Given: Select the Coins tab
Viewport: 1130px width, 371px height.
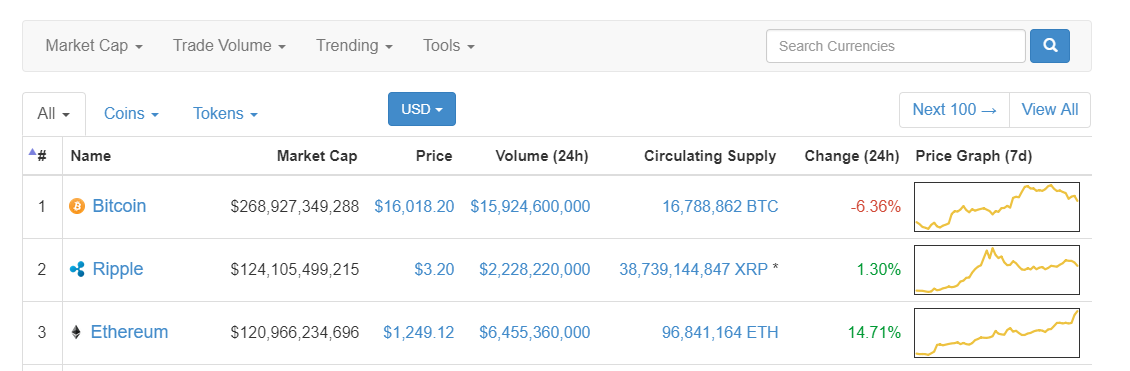Looking at the screenshot, I should (x=131, y=114).
